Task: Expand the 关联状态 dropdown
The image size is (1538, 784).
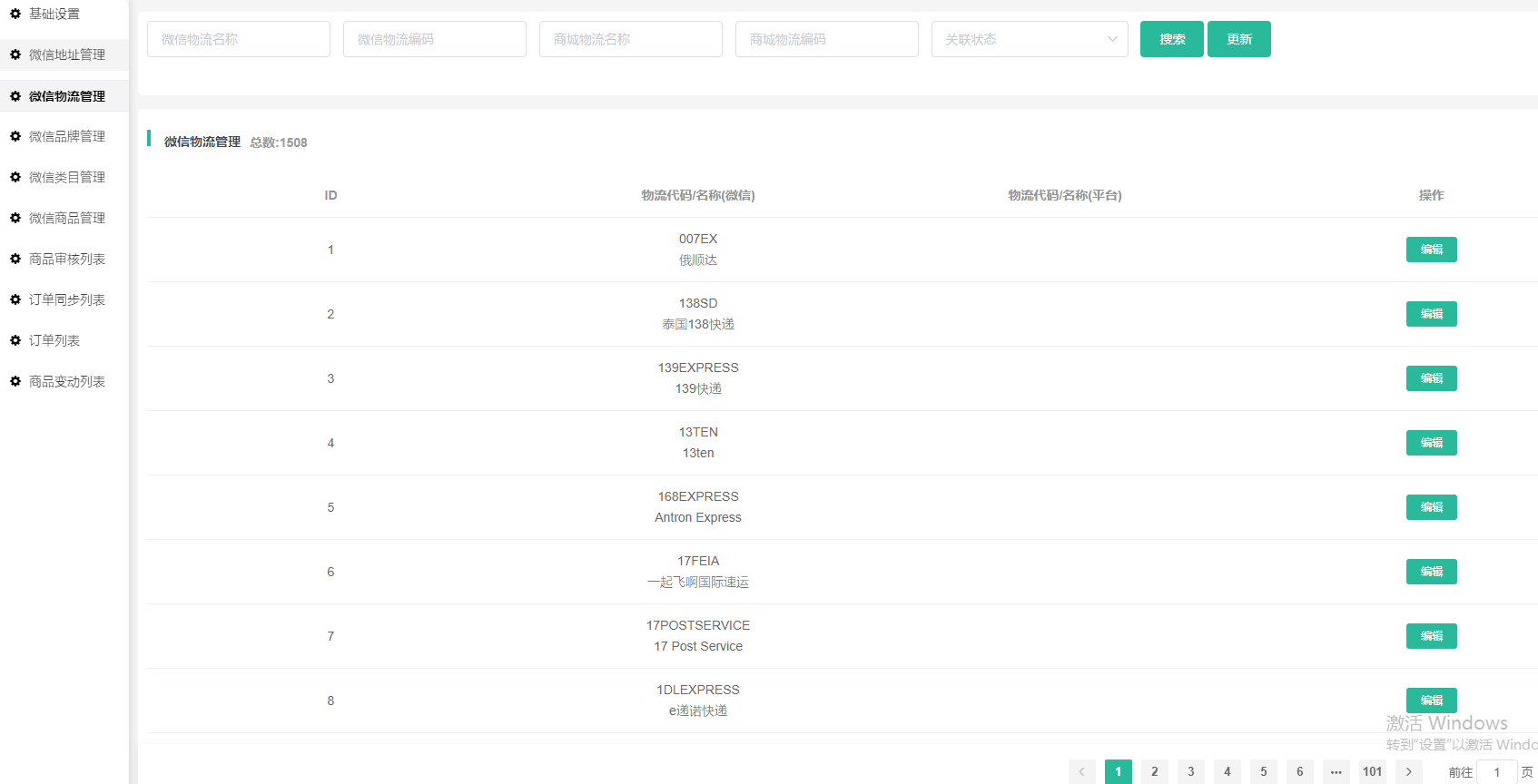Action: click(x=1030, y=39)
